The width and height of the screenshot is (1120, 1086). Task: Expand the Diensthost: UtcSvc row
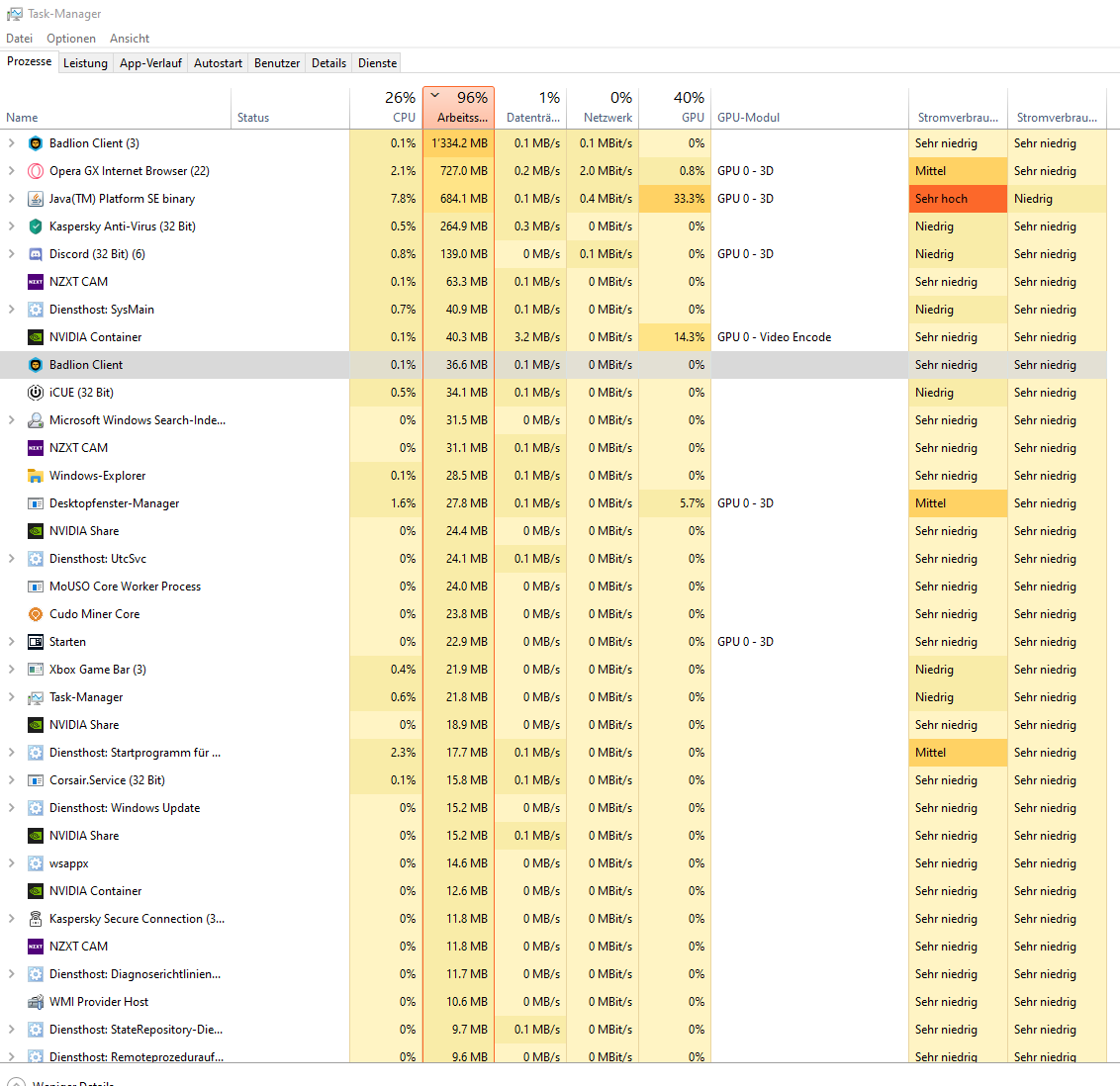[x=12, y=559]
